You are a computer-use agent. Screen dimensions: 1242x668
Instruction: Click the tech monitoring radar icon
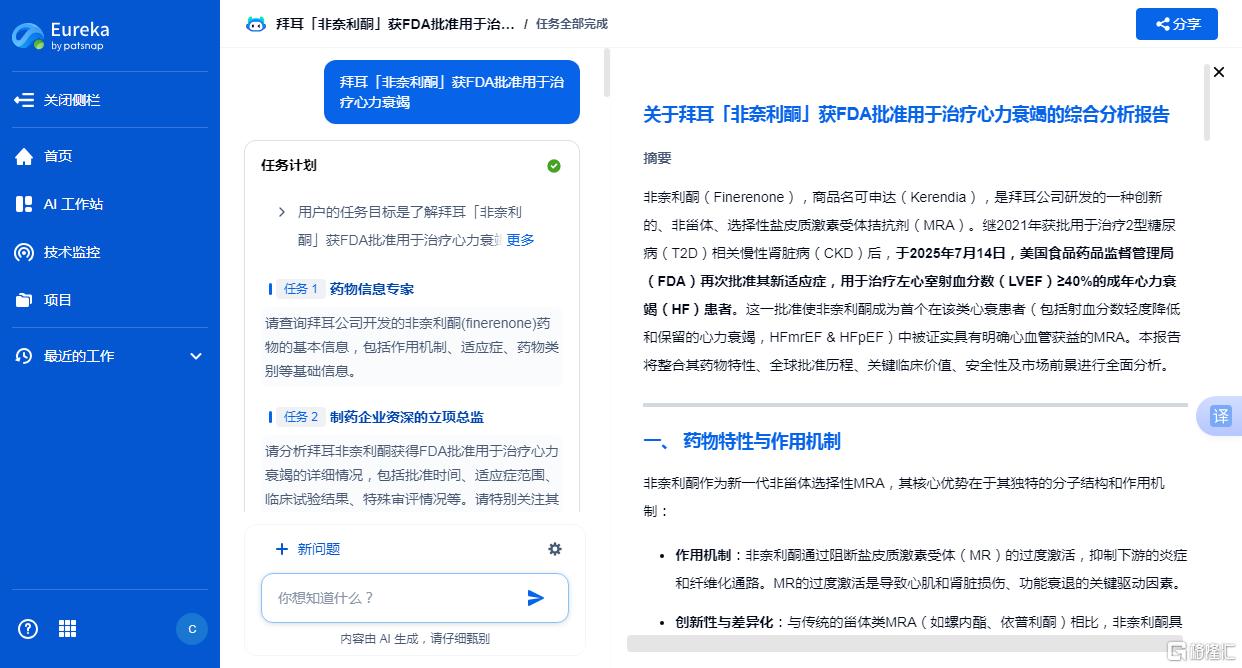click(24, 252)
